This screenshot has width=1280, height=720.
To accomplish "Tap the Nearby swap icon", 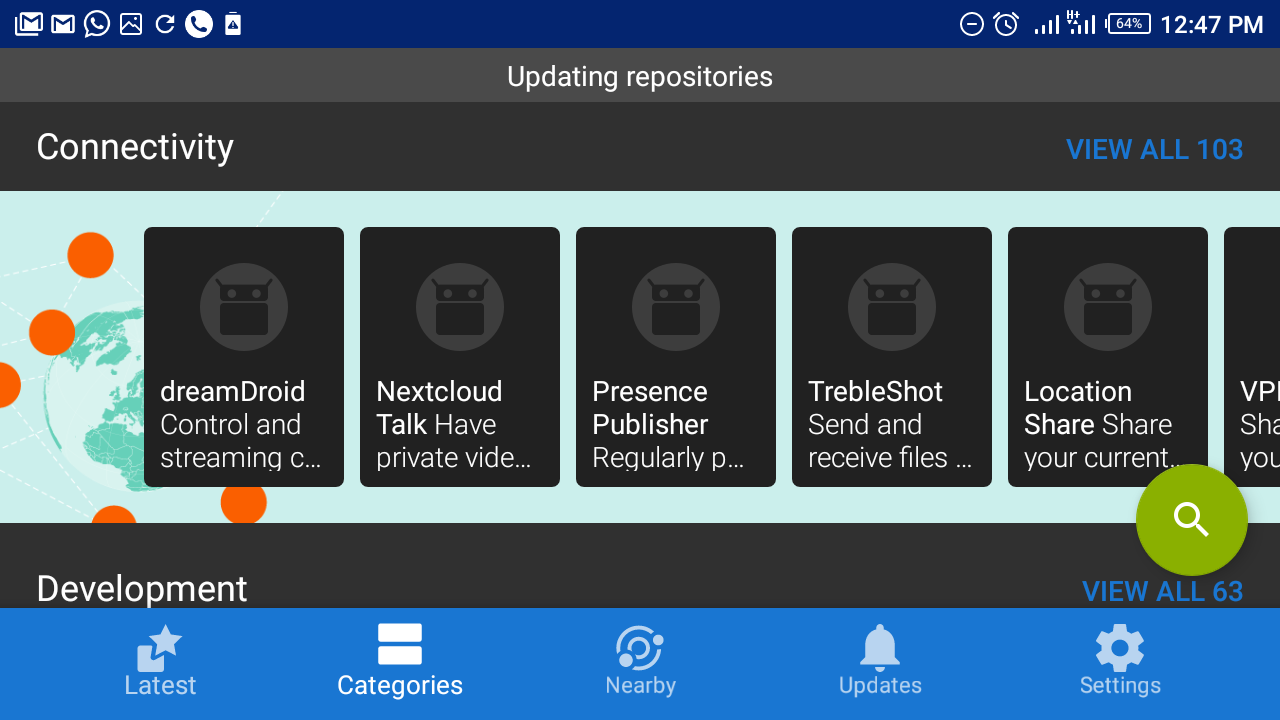I will tap(640, 647).
